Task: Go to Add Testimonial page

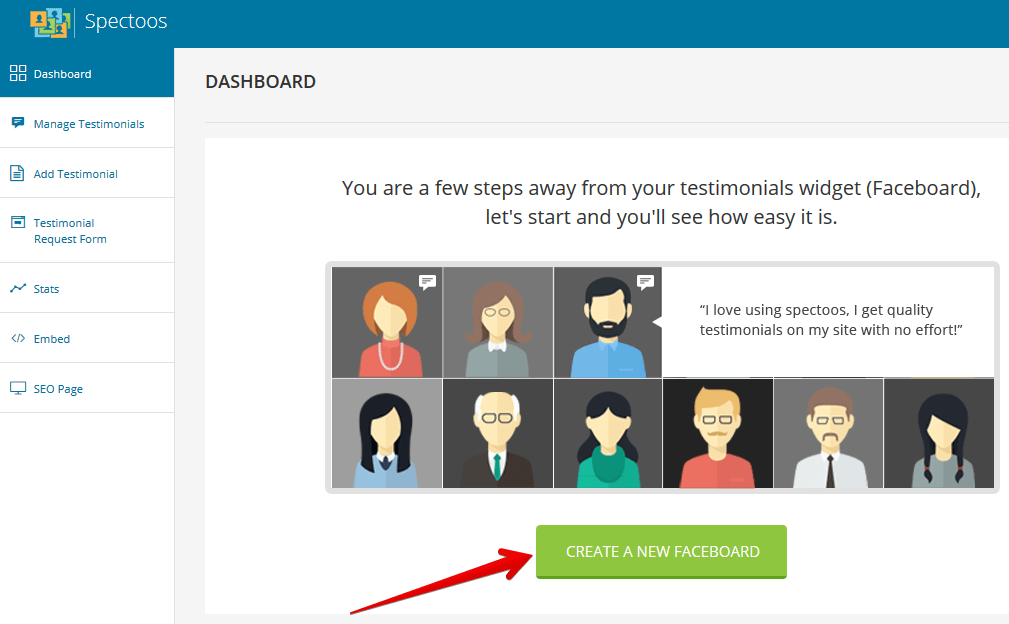Action: pyautogui.click(x=87, y=173)
